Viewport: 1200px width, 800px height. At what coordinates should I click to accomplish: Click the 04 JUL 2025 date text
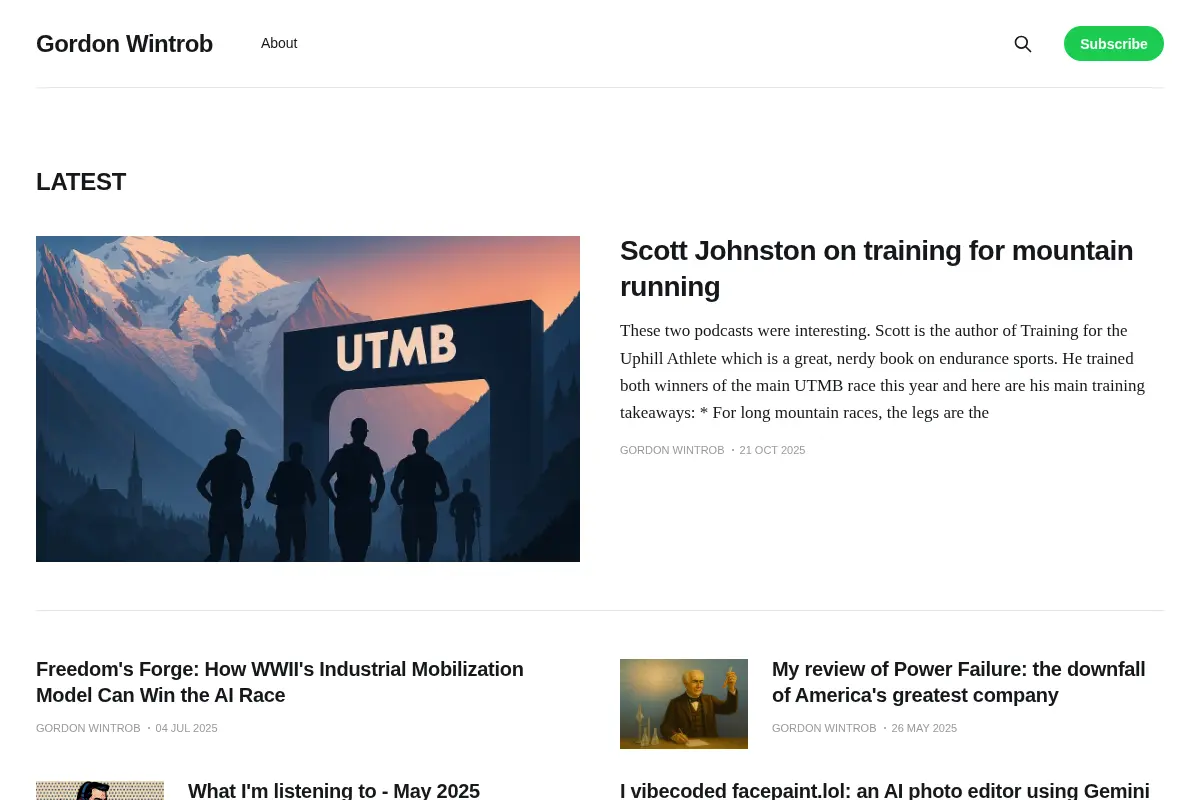[186, 728]
